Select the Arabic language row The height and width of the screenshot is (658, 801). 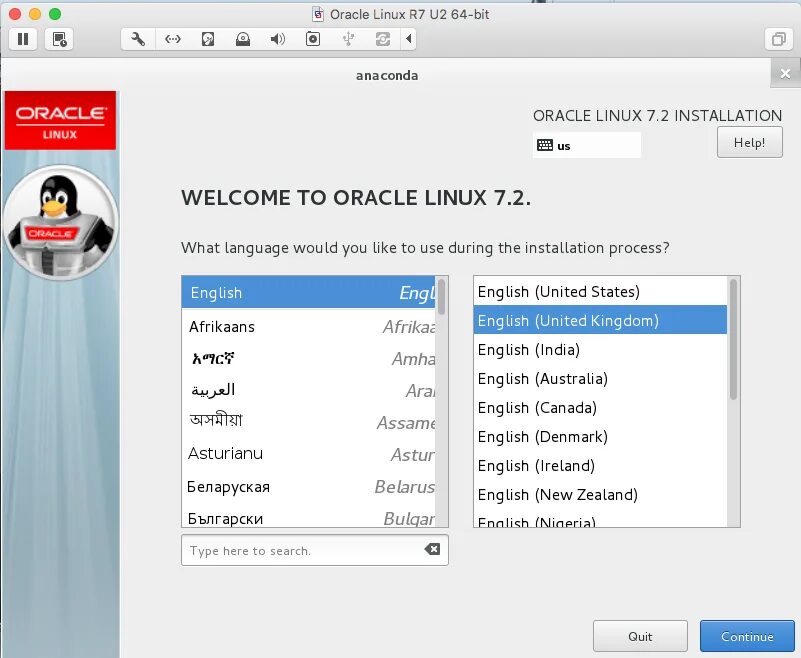(309, 391)
